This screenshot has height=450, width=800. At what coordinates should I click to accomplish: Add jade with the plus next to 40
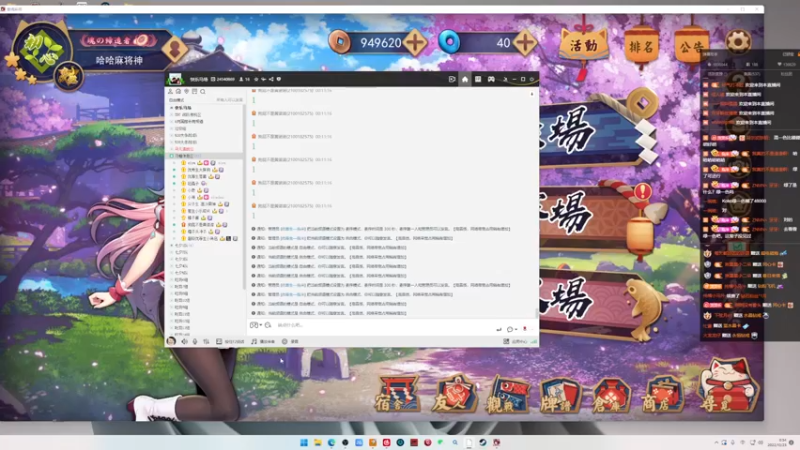click(525, 42)
